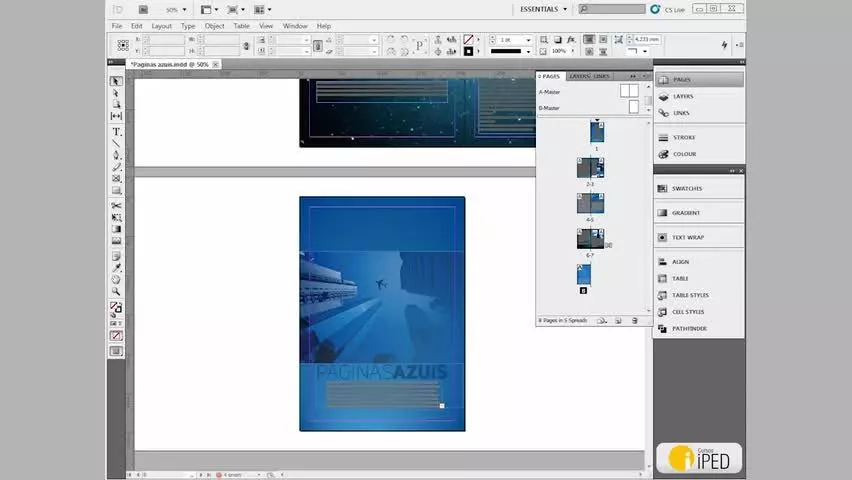Switch to the Layers tab

579,76
